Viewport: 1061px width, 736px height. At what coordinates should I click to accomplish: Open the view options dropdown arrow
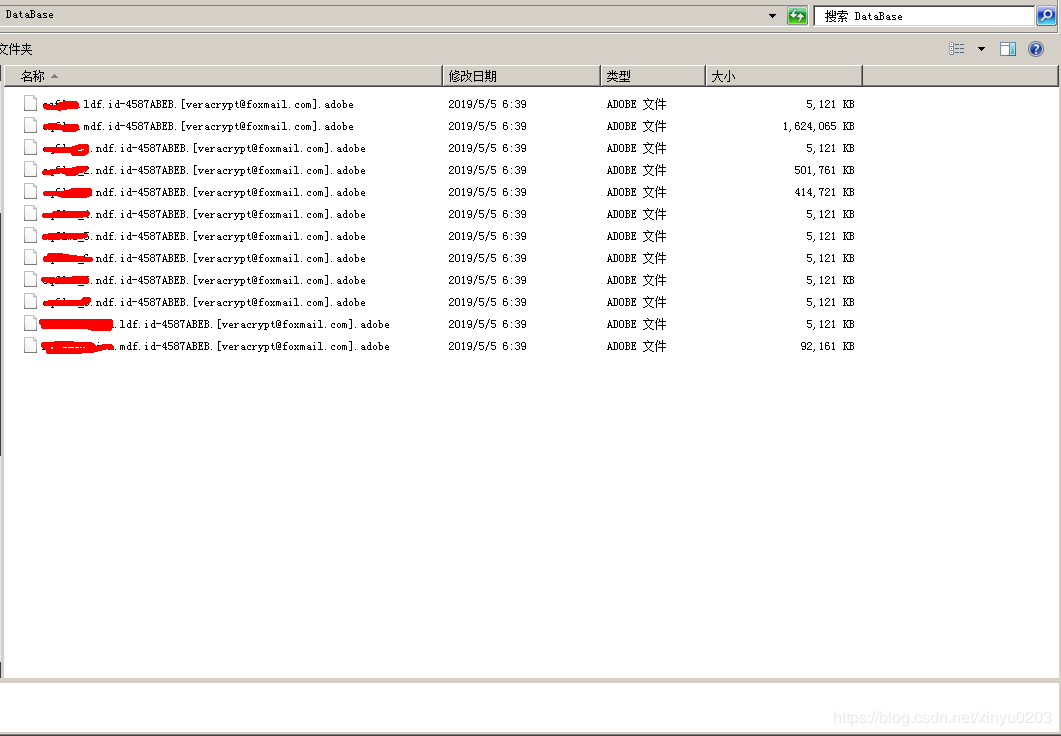(x=981, y=49)
